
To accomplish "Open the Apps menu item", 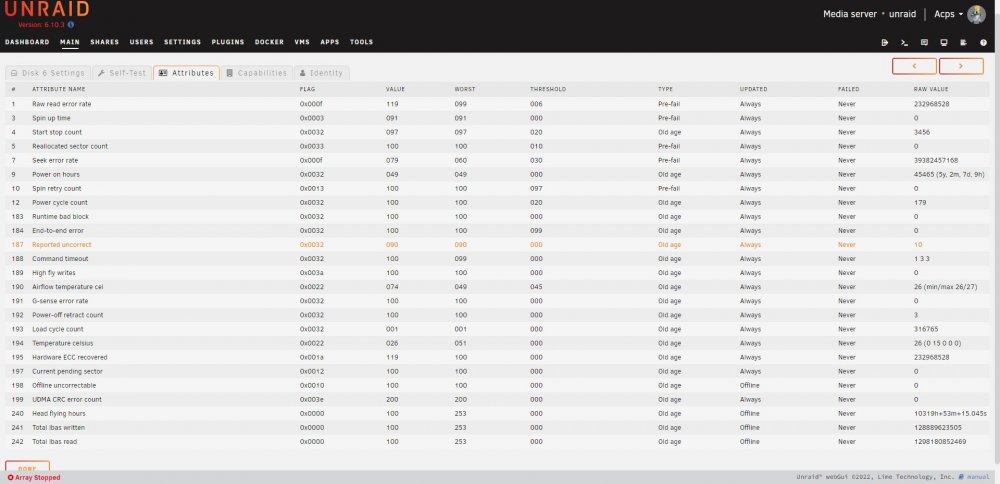I will (x=330, y=42).
